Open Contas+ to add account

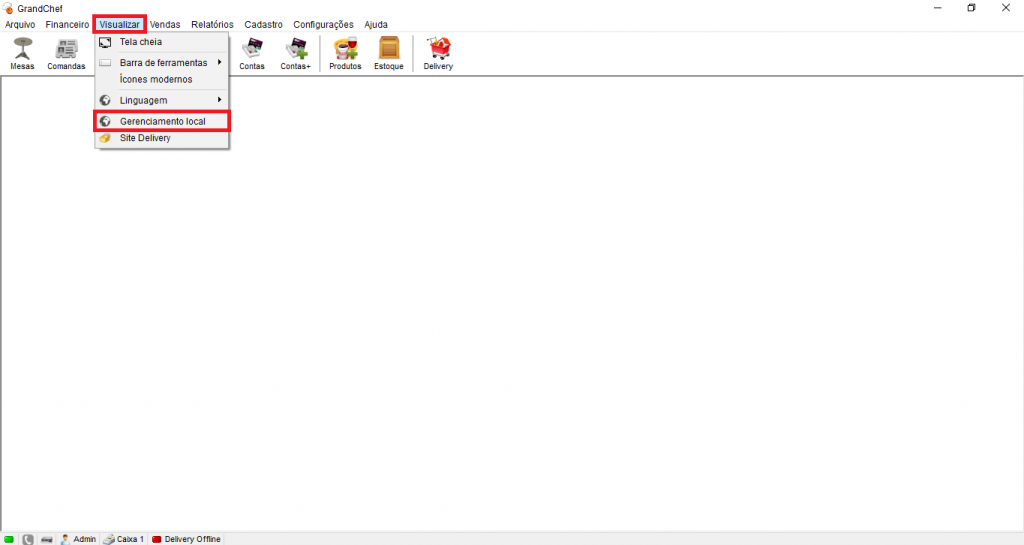[295, 53]
